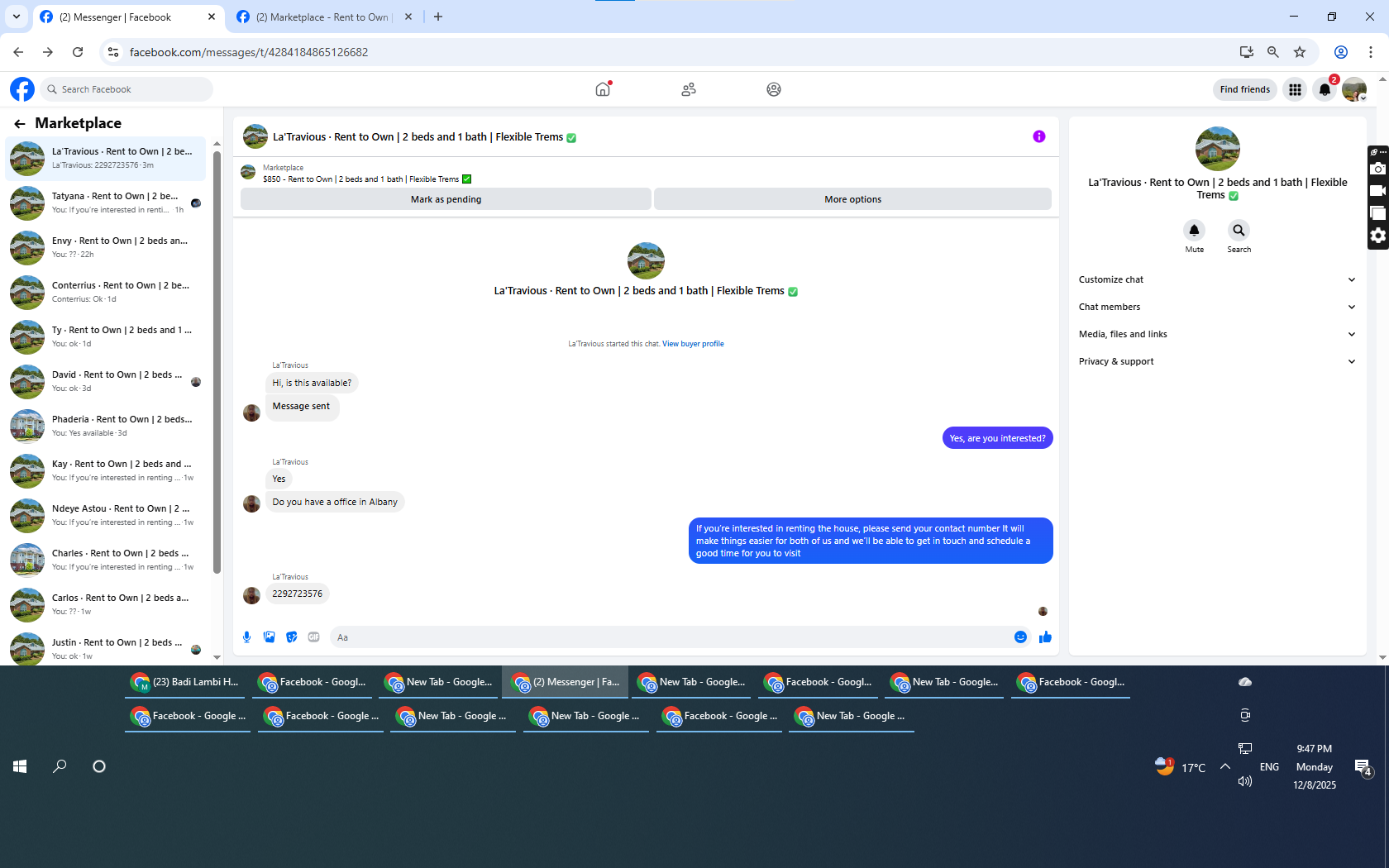Attach a file with the photo icon
The width and height of the screenshot is (1389, 868).
[269, 637]
